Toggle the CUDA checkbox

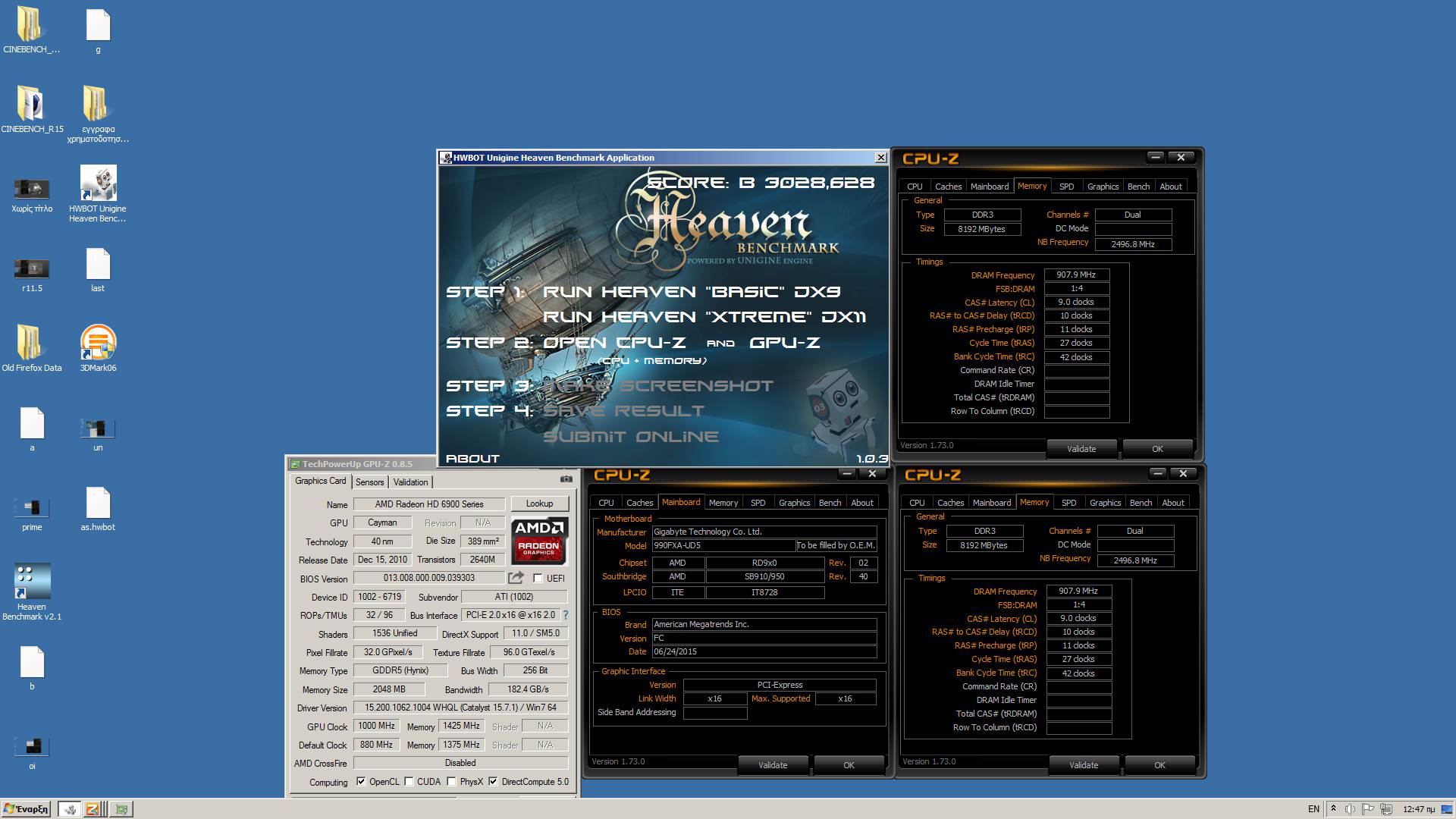(x=409, y=782)
